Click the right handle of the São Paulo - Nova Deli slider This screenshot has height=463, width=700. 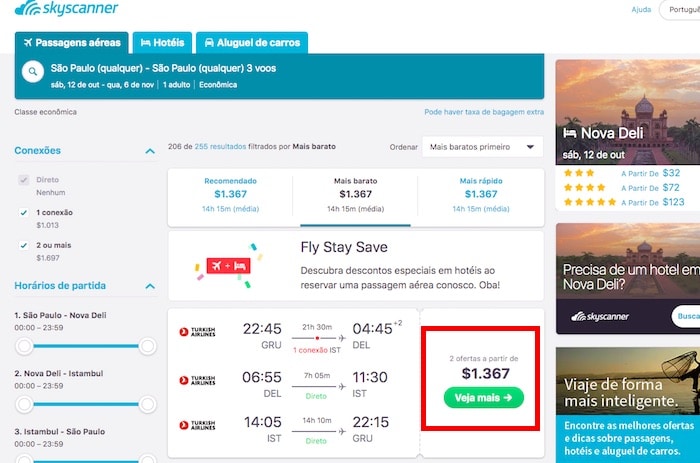pyautogui.click(x=147, y=346)
